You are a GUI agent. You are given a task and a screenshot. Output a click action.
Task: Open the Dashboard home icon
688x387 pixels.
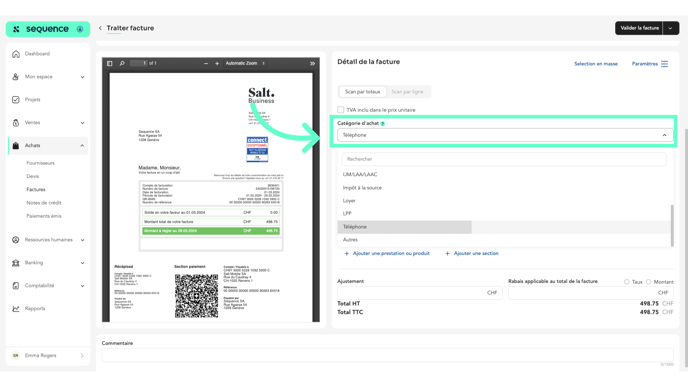16,54
